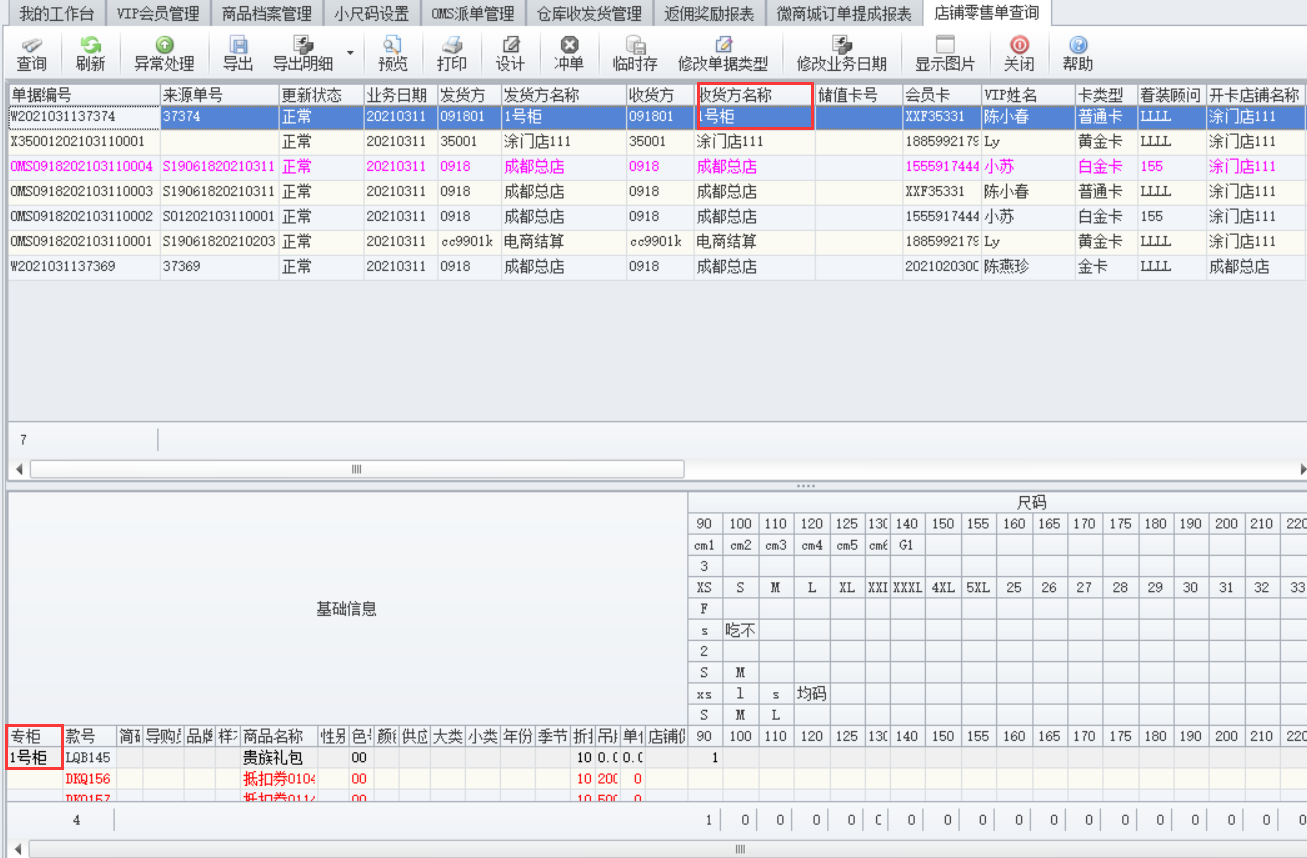The width and height of the screenshot is (1307, 858).
Task: Select product cell 贵族礼包
Action: click(x=279, y=759)
